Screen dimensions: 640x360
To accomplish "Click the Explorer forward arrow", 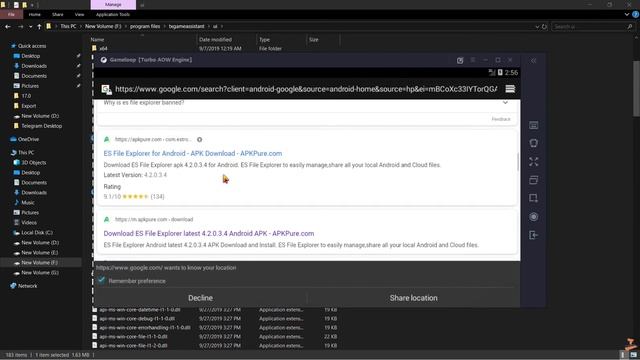I will coord(20,27).
